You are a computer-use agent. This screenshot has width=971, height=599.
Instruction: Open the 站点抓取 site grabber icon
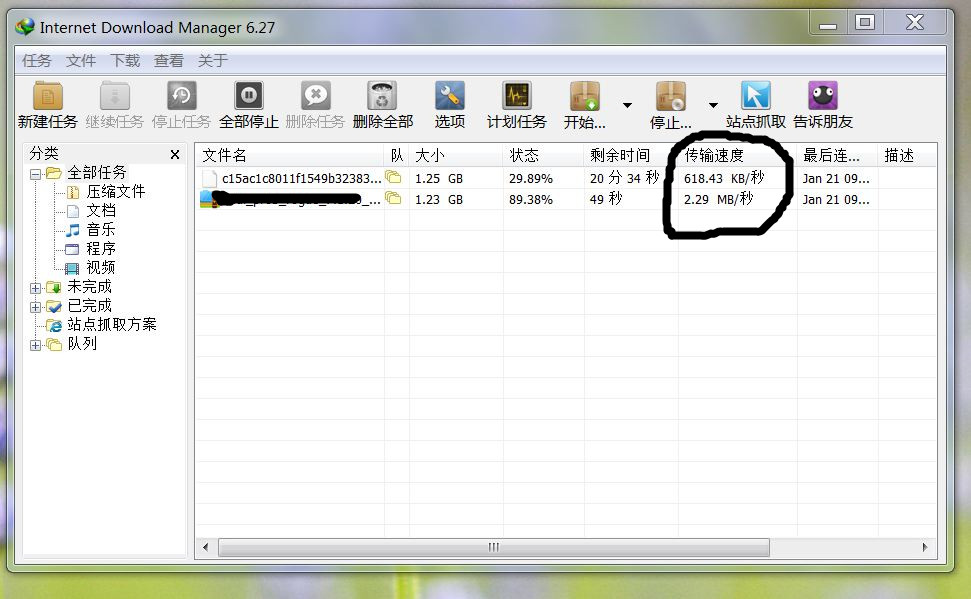coord(755,96)
